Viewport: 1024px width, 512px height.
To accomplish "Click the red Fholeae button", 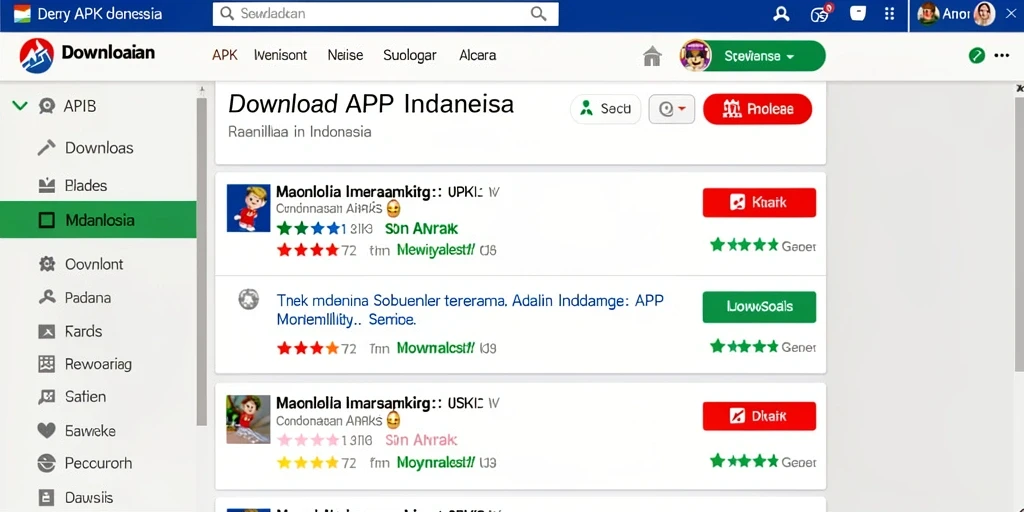I will click(758, 109).
